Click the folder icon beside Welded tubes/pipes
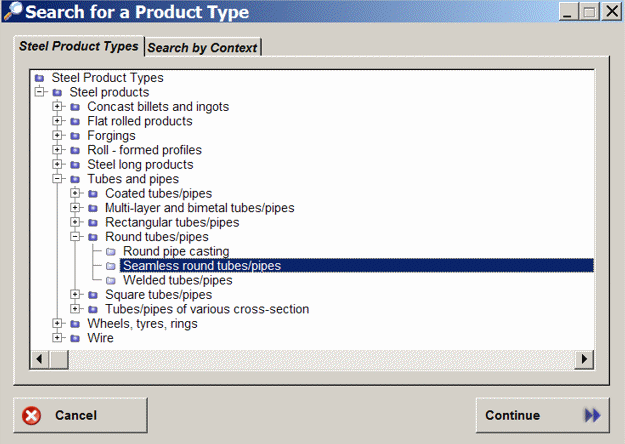 111,280
